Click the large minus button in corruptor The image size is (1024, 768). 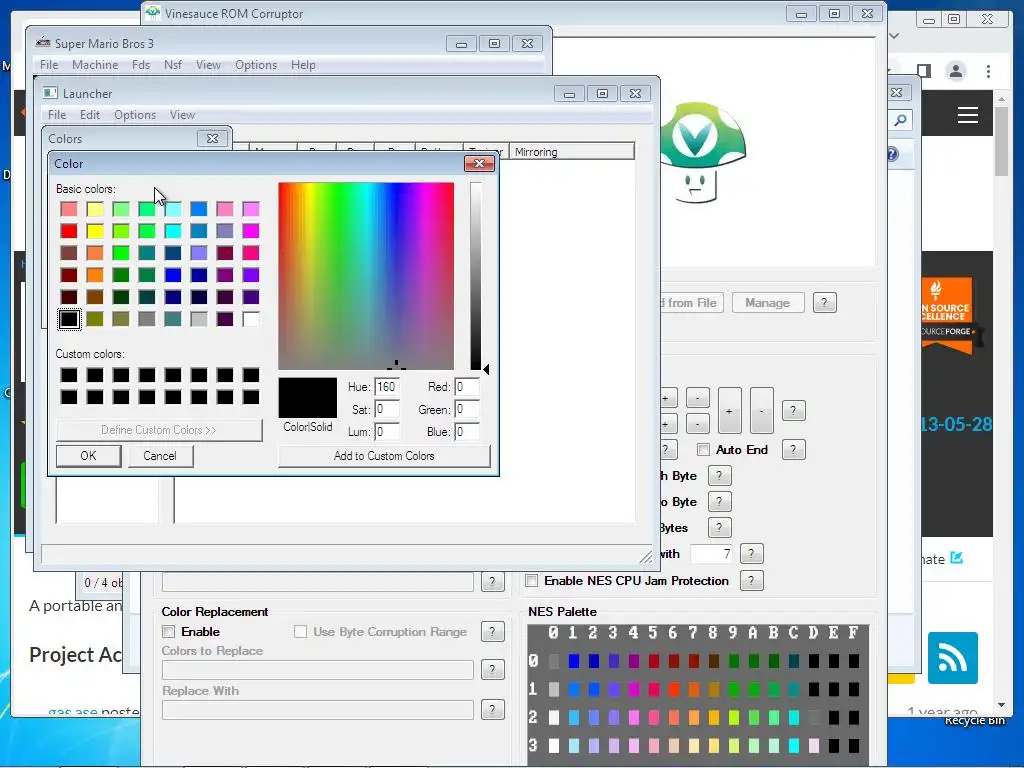tap(761, 411)
